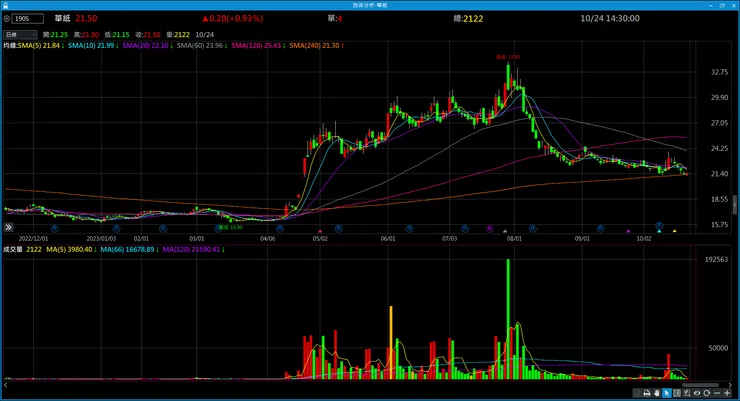Screen dimensions: 740x401
Task: Click the 192563 volume axis label
Action: pos(716,259)
